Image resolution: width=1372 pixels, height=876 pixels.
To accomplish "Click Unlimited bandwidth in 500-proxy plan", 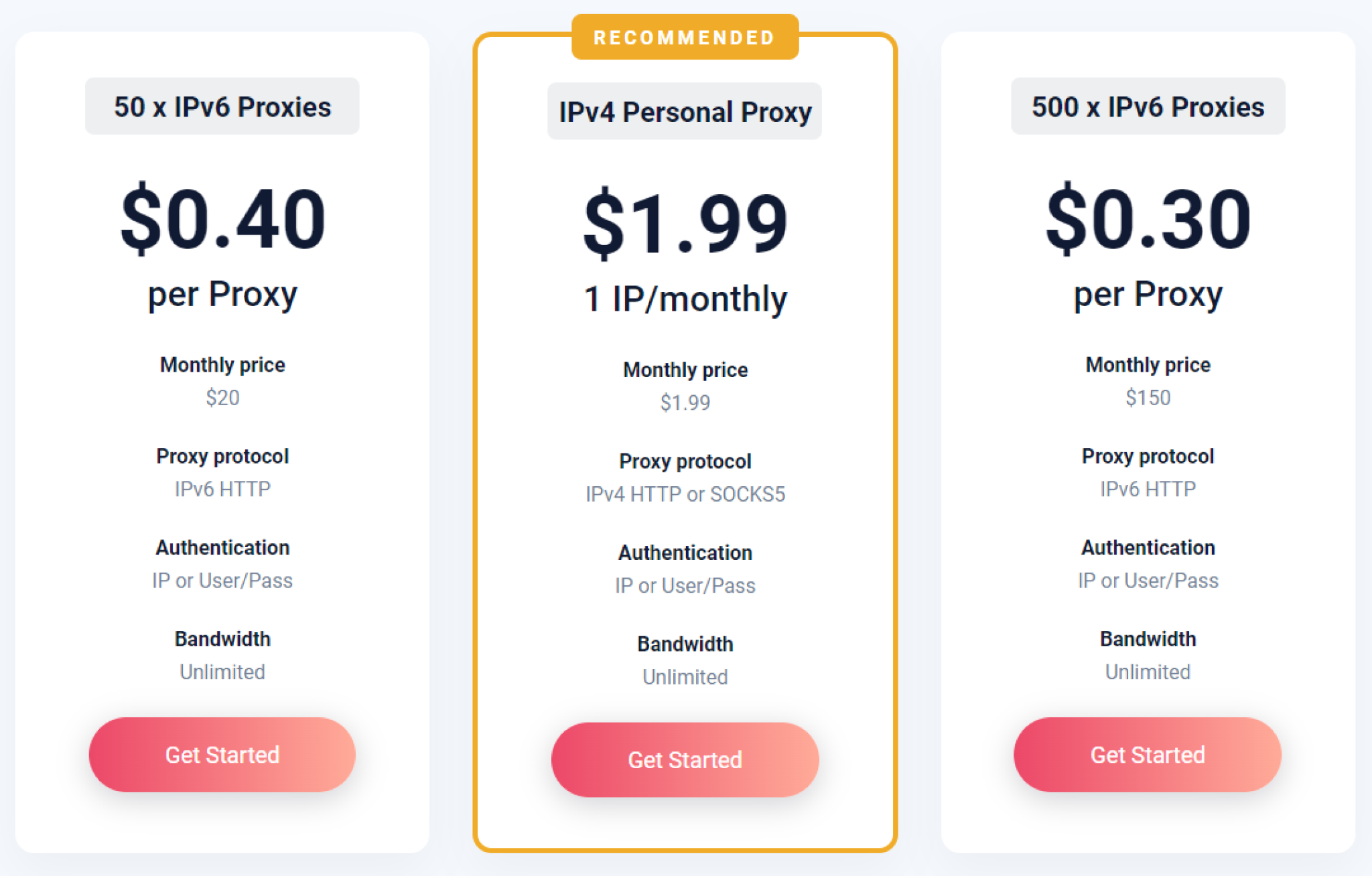I will click(1148, 672).
